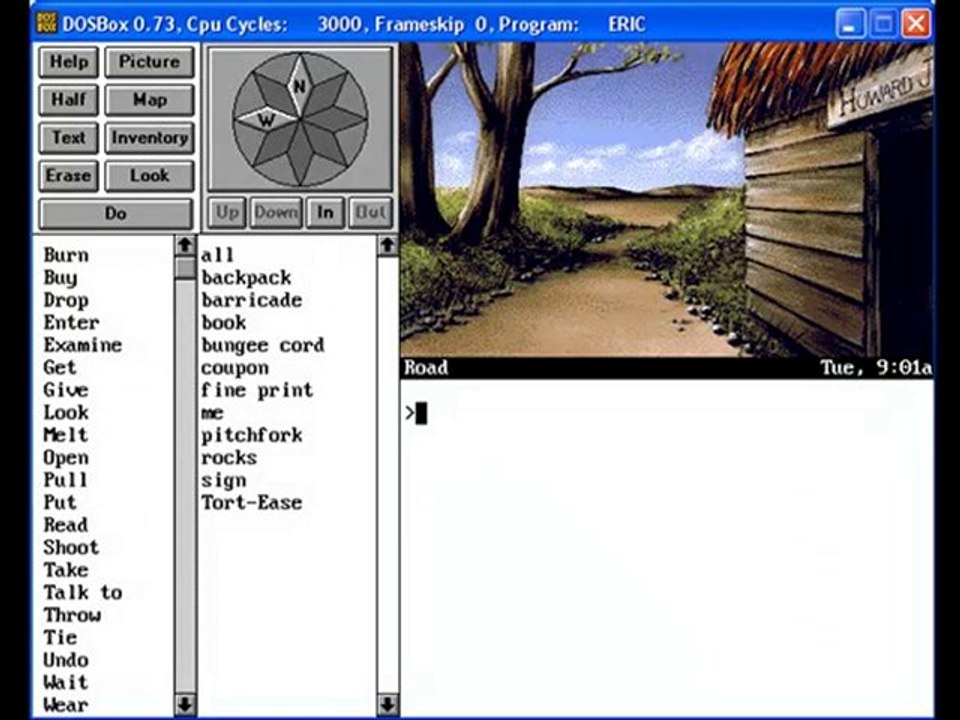Click the Down direction button
960x720 pixels.
click(x=276, y=212)
